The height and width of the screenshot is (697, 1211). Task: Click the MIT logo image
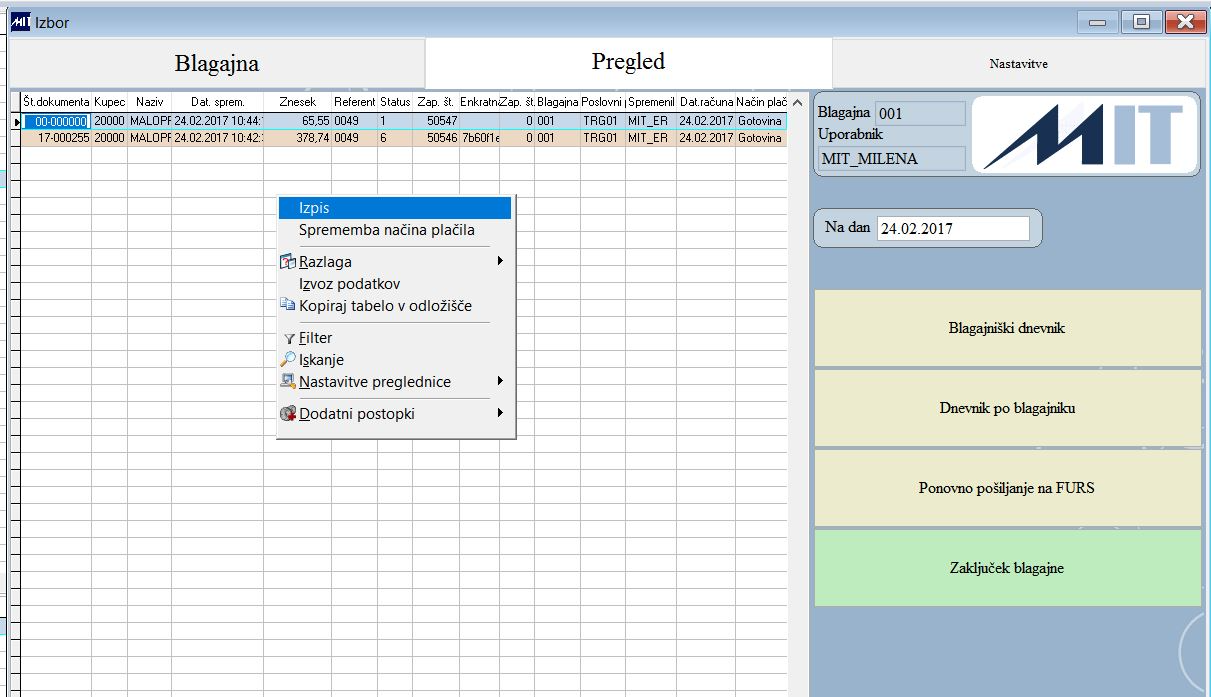click(1085, 135)
